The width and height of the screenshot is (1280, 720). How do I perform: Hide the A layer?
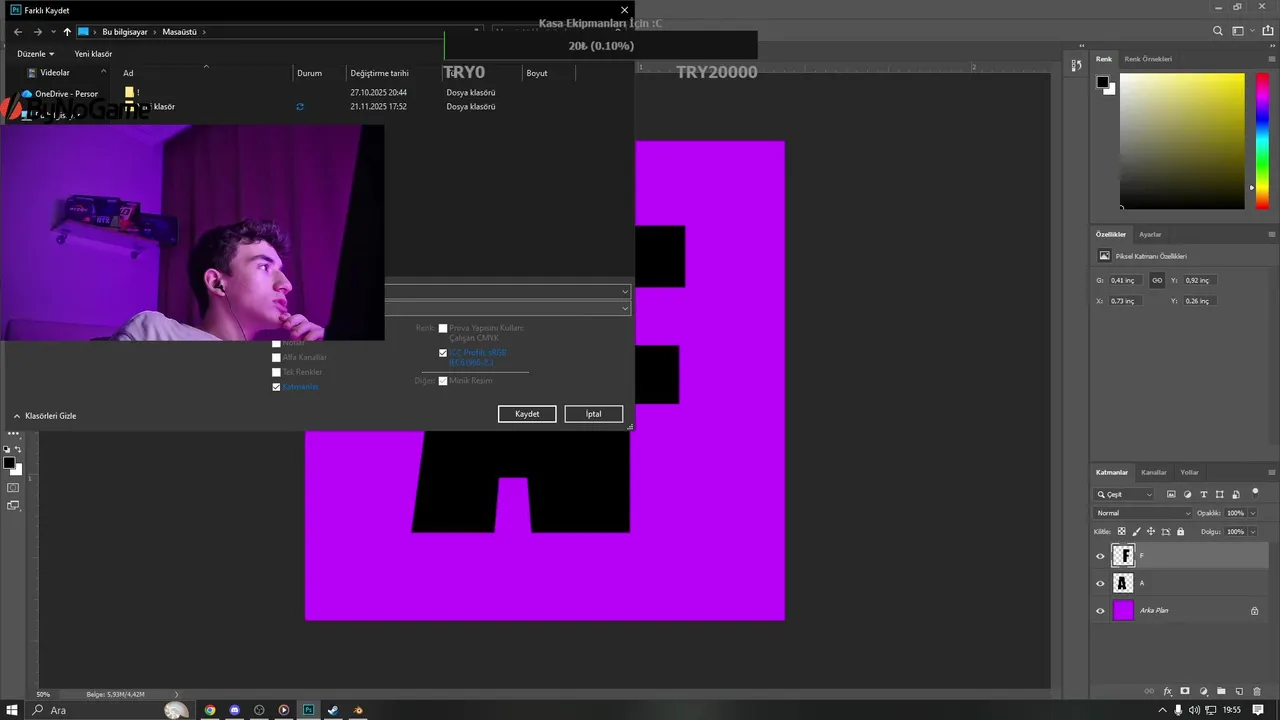[1100, 583]
